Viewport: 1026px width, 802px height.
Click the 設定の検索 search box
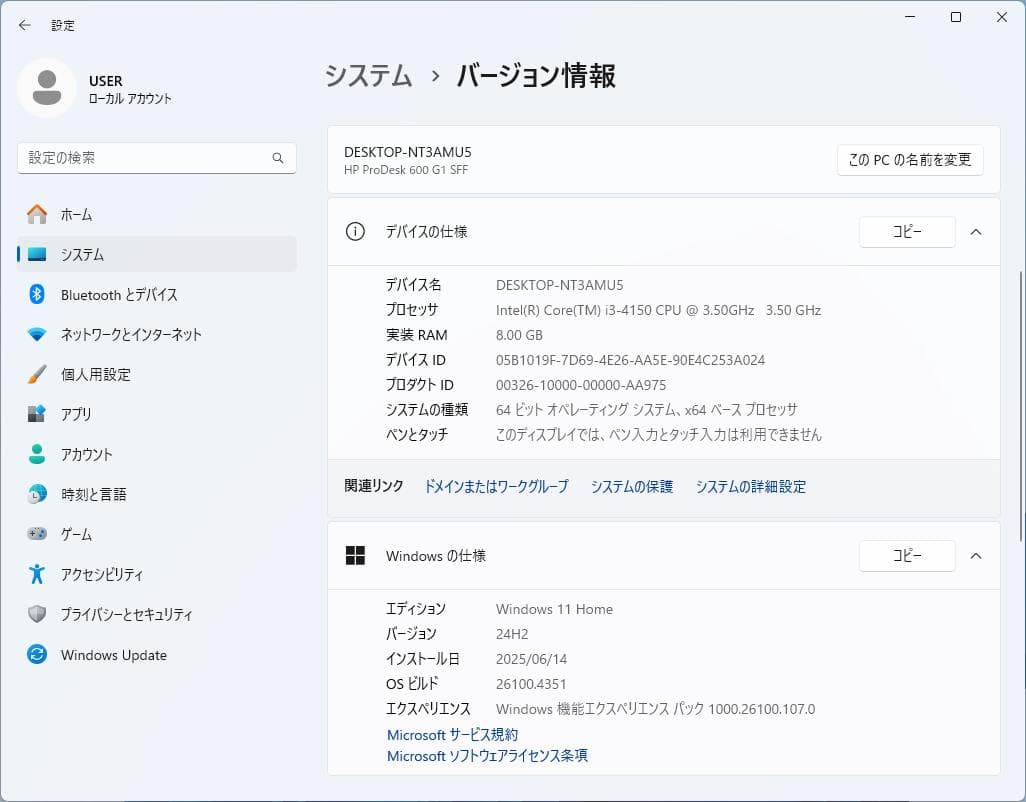pos(156,158)
